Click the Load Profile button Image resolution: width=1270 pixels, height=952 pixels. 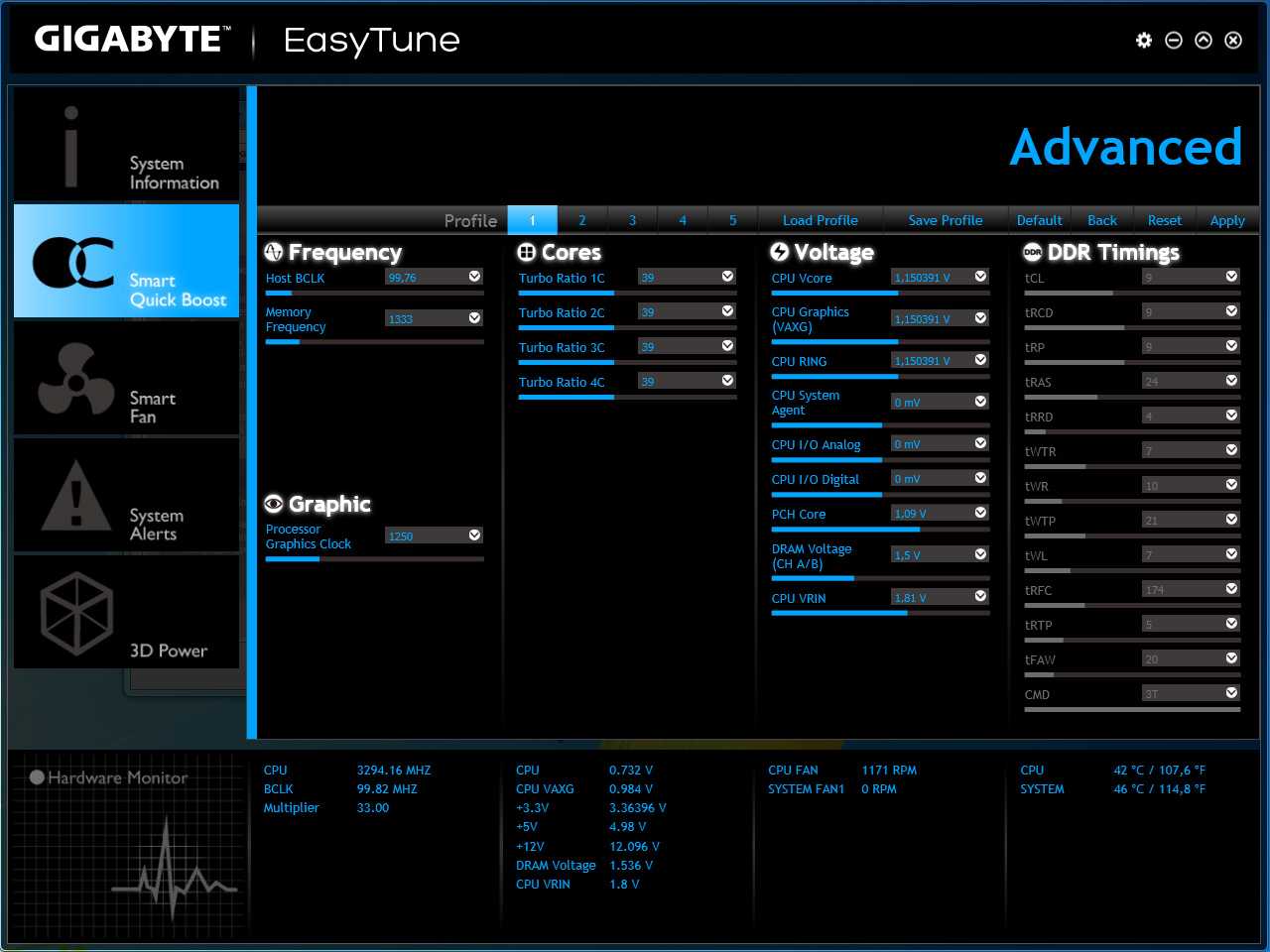[820, 220]
